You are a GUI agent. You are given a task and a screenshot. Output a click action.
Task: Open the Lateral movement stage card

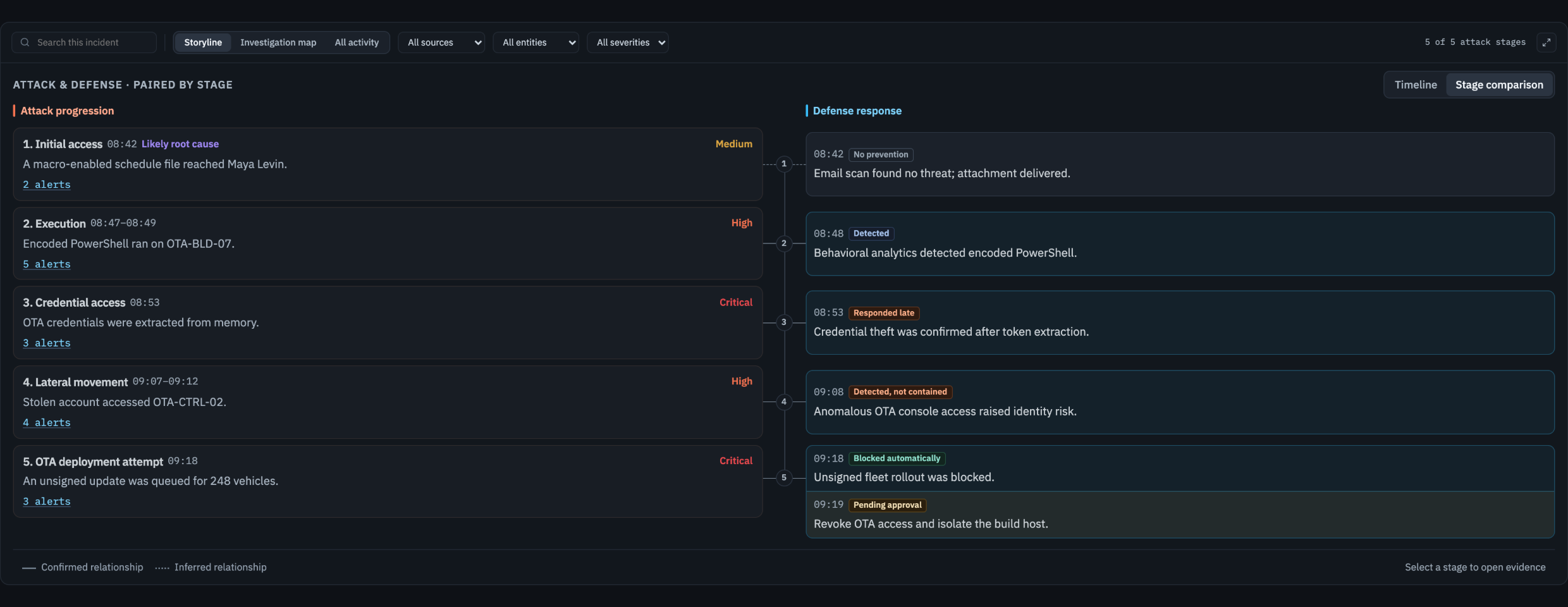click(x=388, y=402)
